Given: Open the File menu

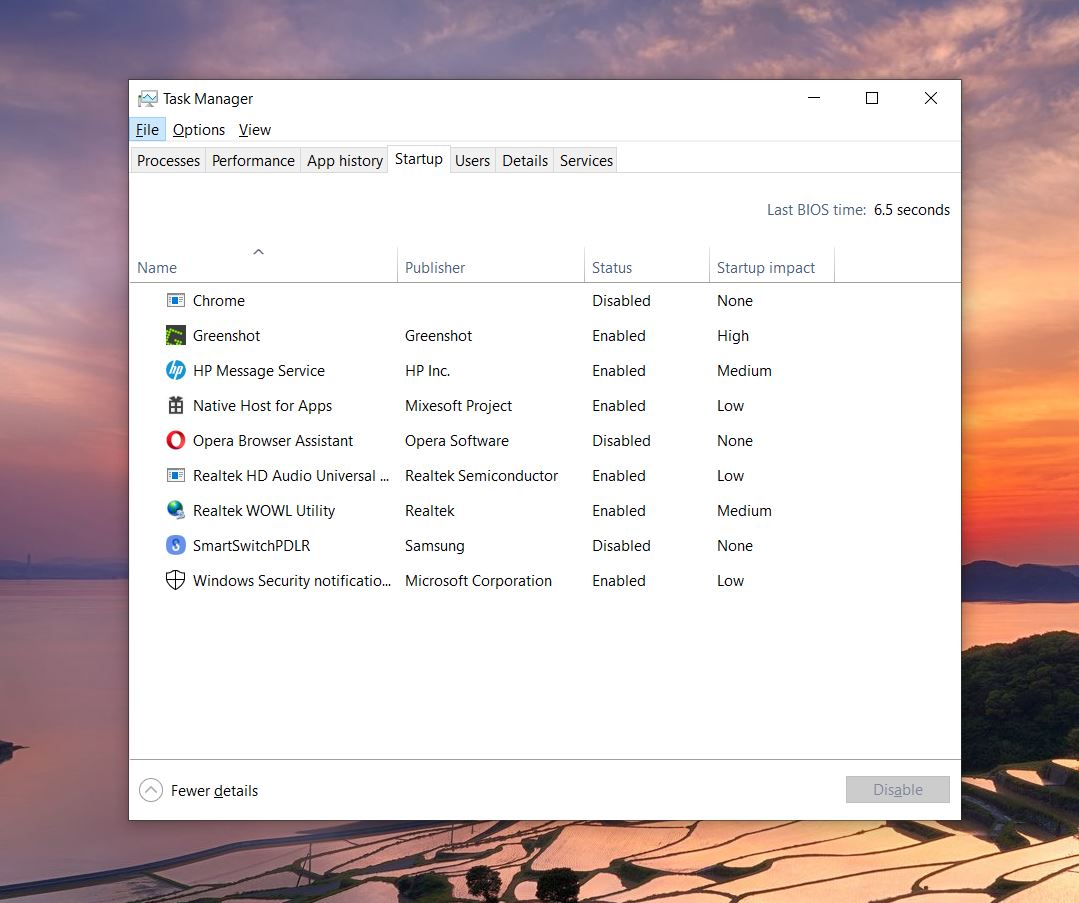Looking at the screenshot, I should point(147,129).
